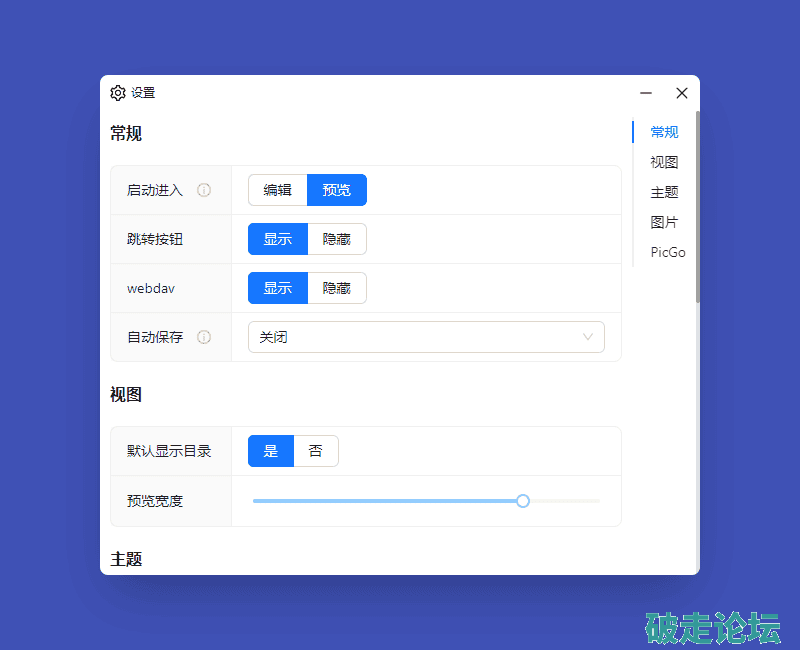Select 编辑 for 启动进入 startup mode

[278, 190]
